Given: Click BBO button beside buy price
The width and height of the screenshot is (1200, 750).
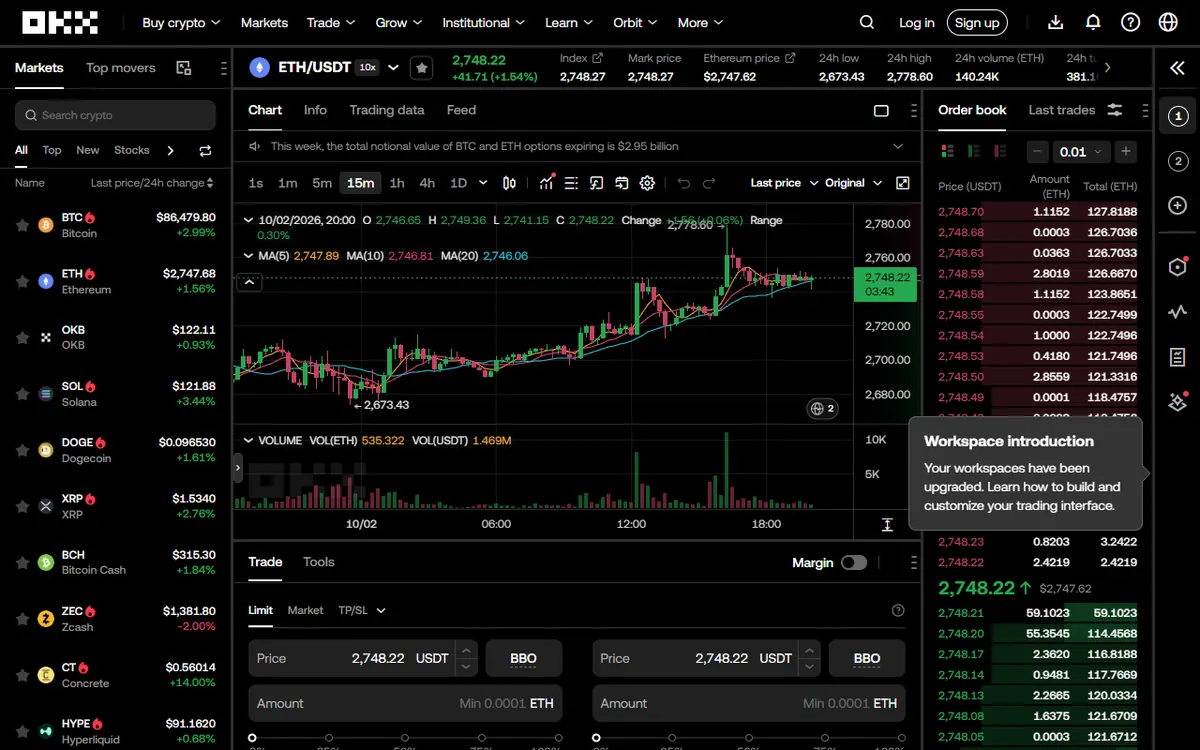Looking at the screenshot, I should 524,658.
